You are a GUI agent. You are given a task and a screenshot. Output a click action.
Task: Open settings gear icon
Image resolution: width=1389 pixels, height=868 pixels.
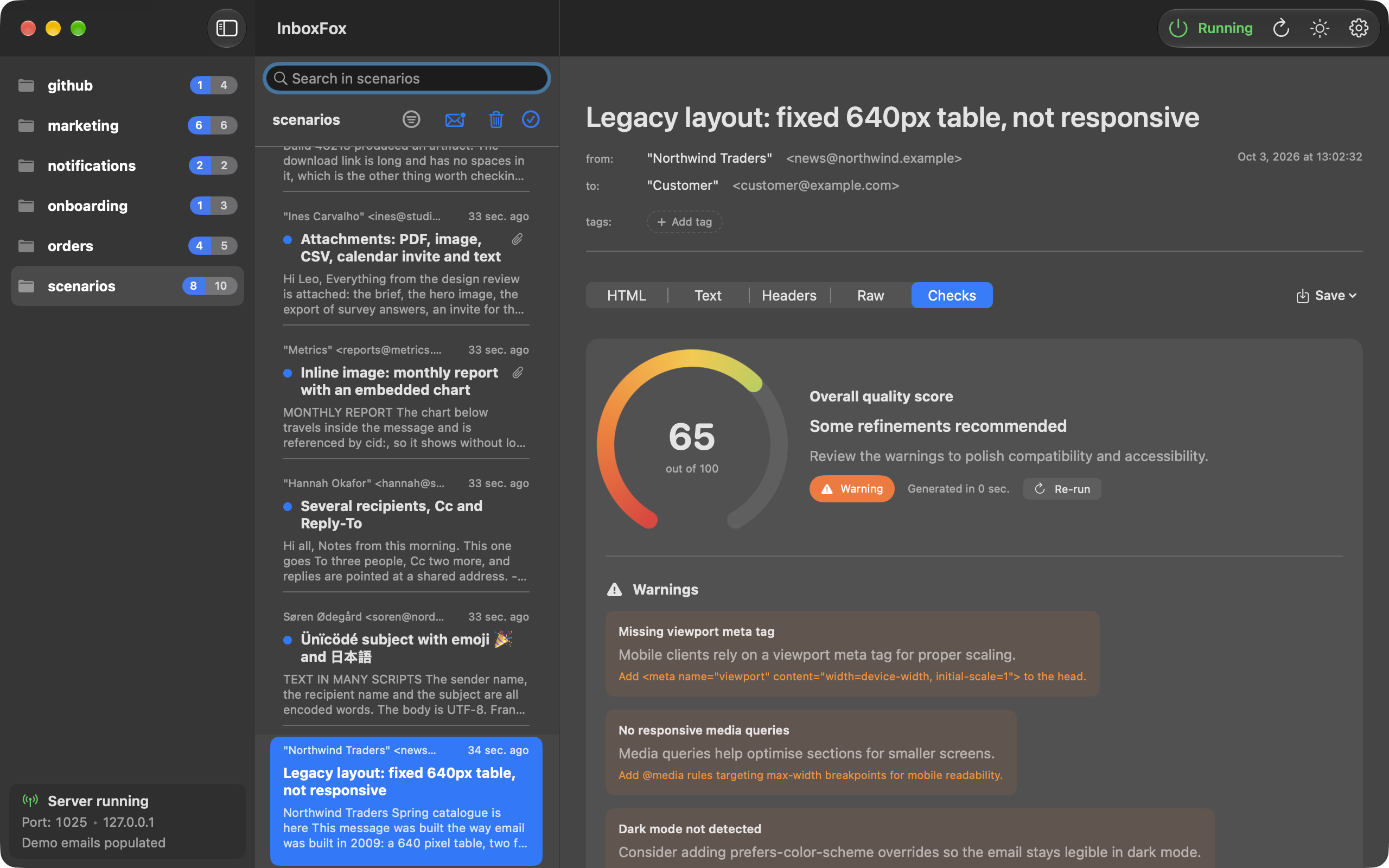point(1358,28)
